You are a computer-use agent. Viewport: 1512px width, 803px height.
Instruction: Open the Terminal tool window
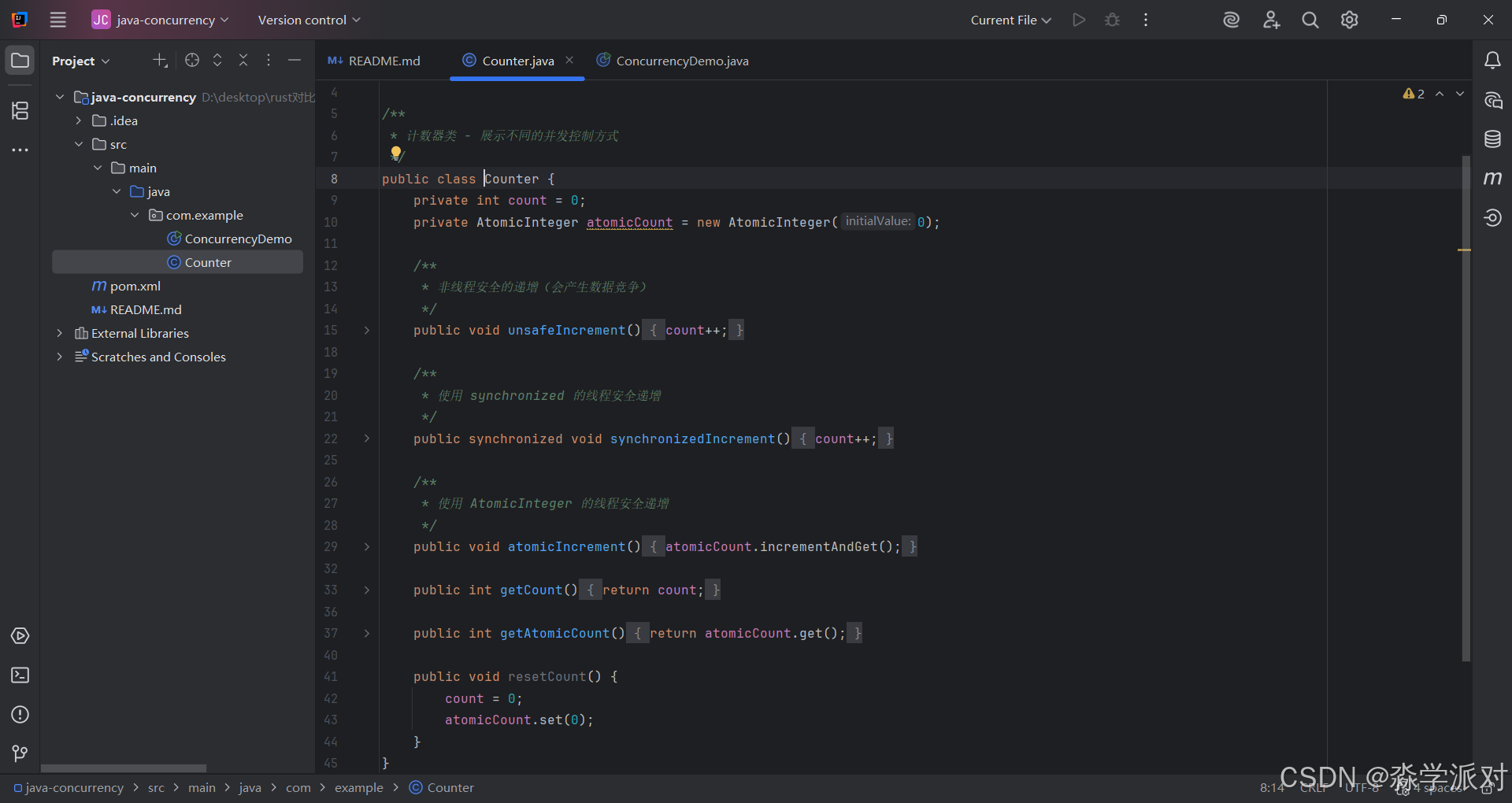20,675
